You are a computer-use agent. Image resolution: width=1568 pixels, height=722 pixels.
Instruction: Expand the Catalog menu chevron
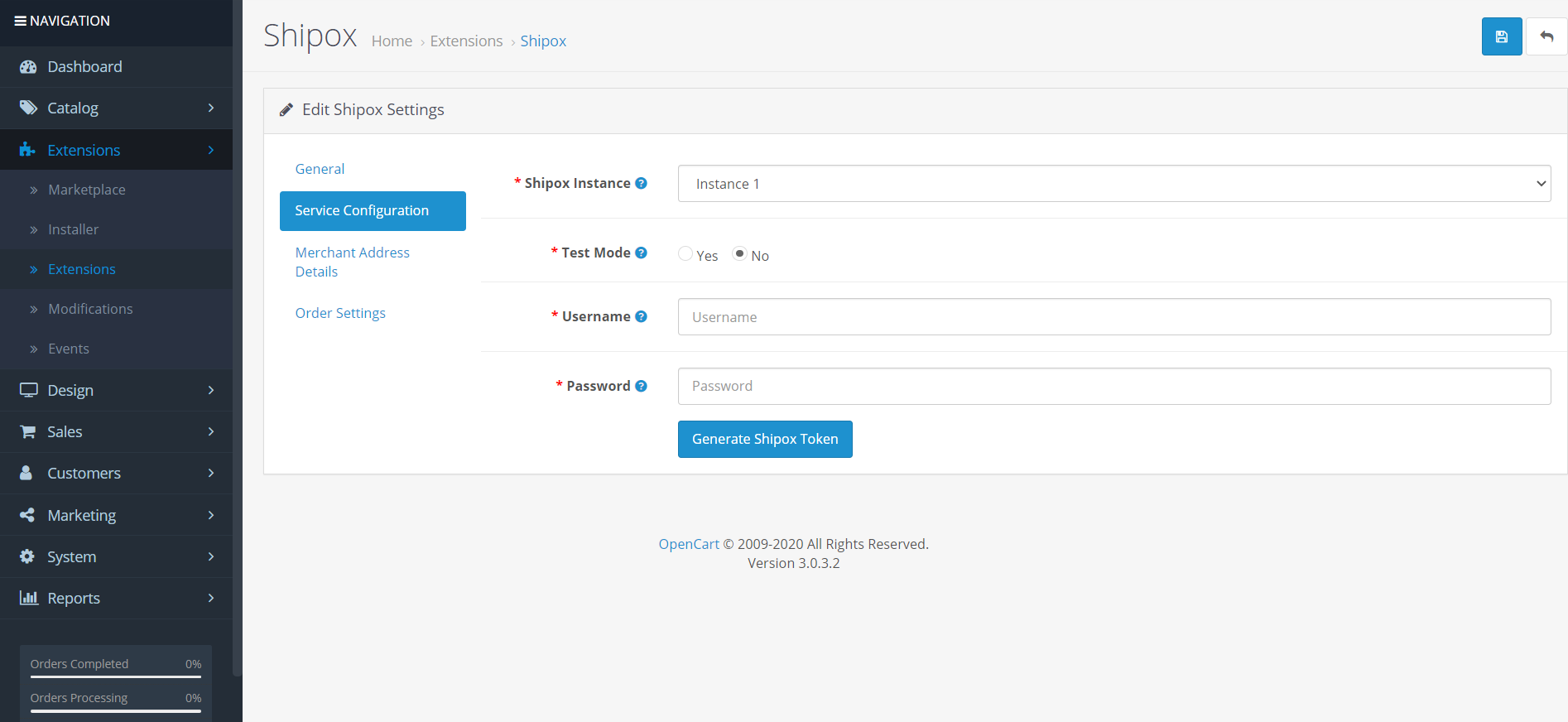coord(211,108)
